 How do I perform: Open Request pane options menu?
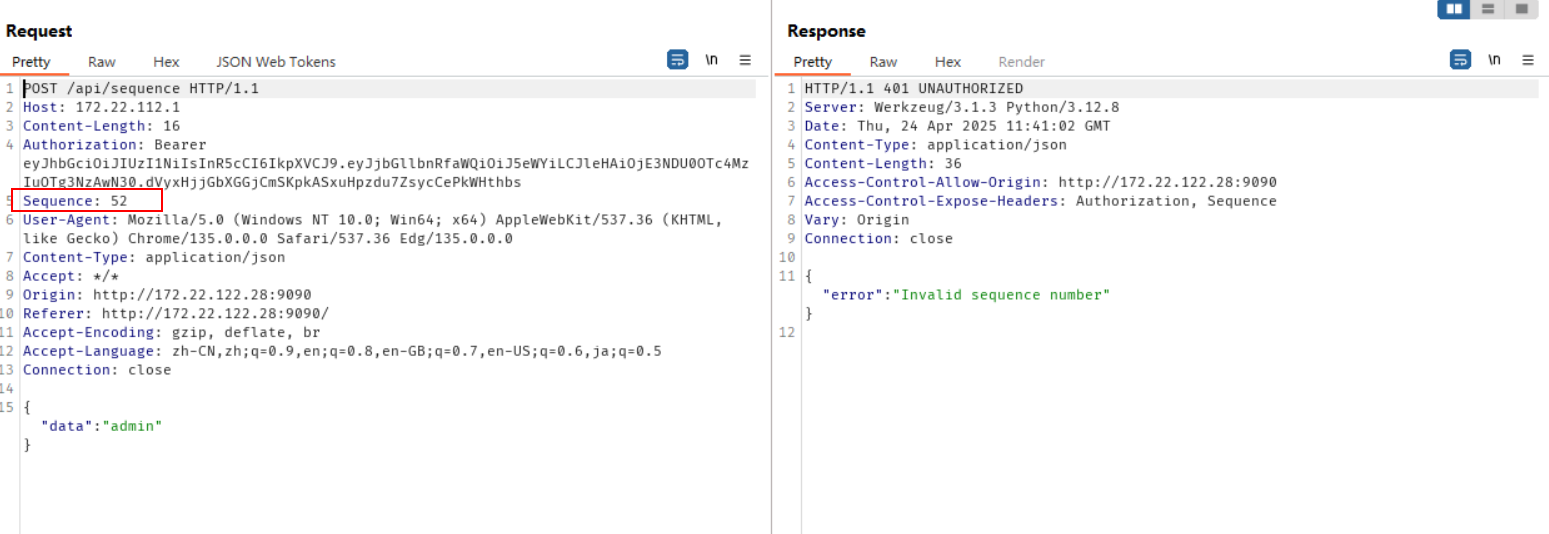745,60
